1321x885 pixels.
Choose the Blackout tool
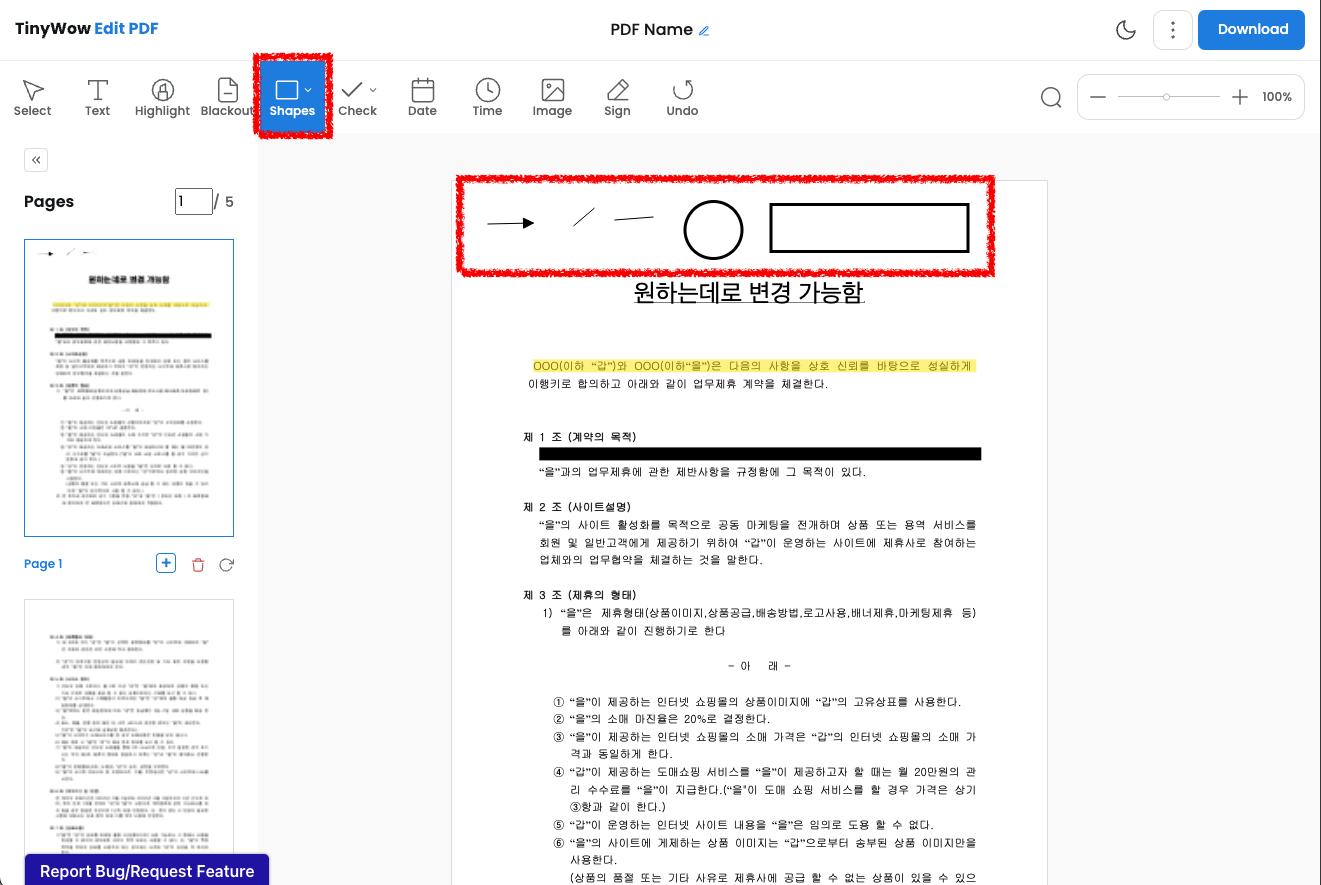point(227,97)
